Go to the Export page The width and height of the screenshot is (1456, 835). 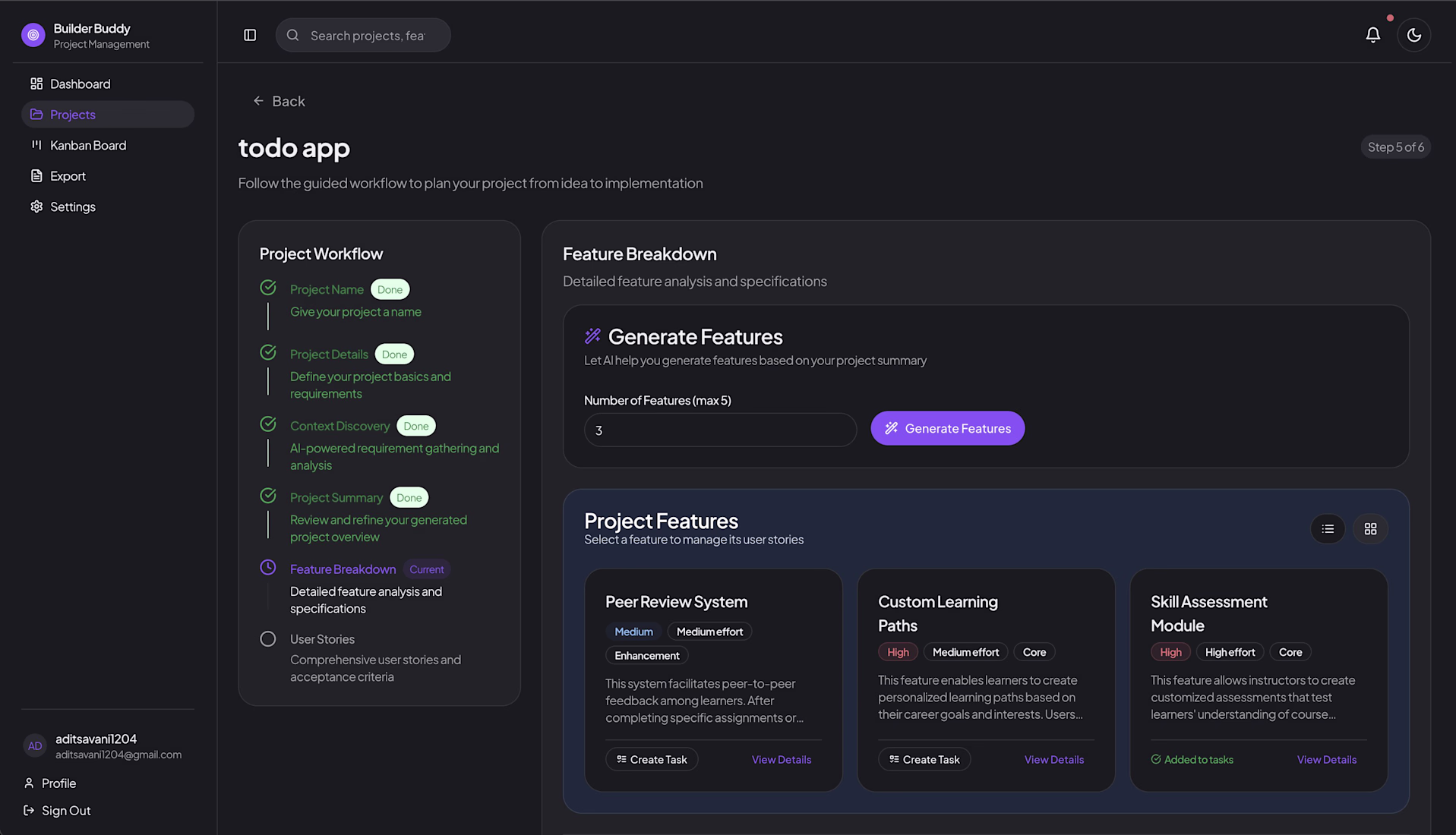pos(68,176)
